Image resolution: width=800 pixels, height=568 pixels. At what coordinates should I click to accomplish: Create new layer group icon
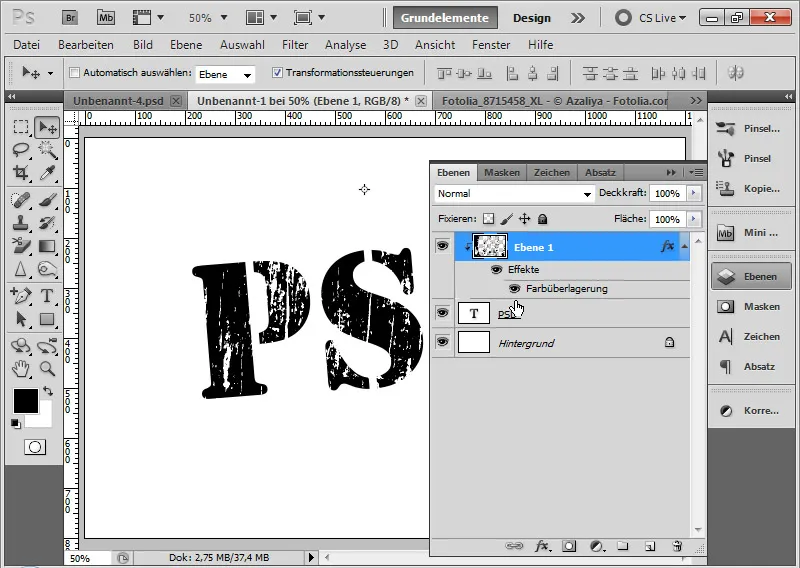(x=622, y=546)
